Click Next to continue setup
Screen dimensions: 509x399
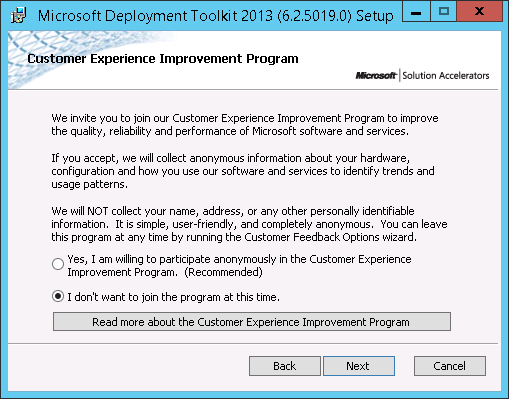pos(359,366)
